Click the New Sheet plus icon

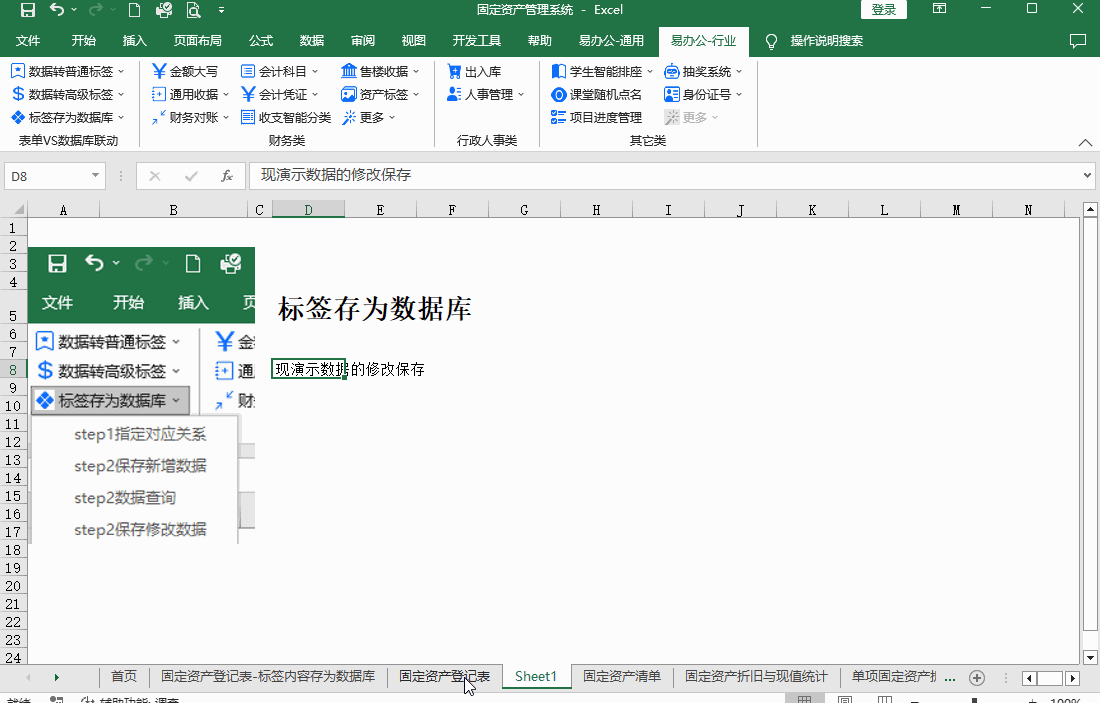977,678
